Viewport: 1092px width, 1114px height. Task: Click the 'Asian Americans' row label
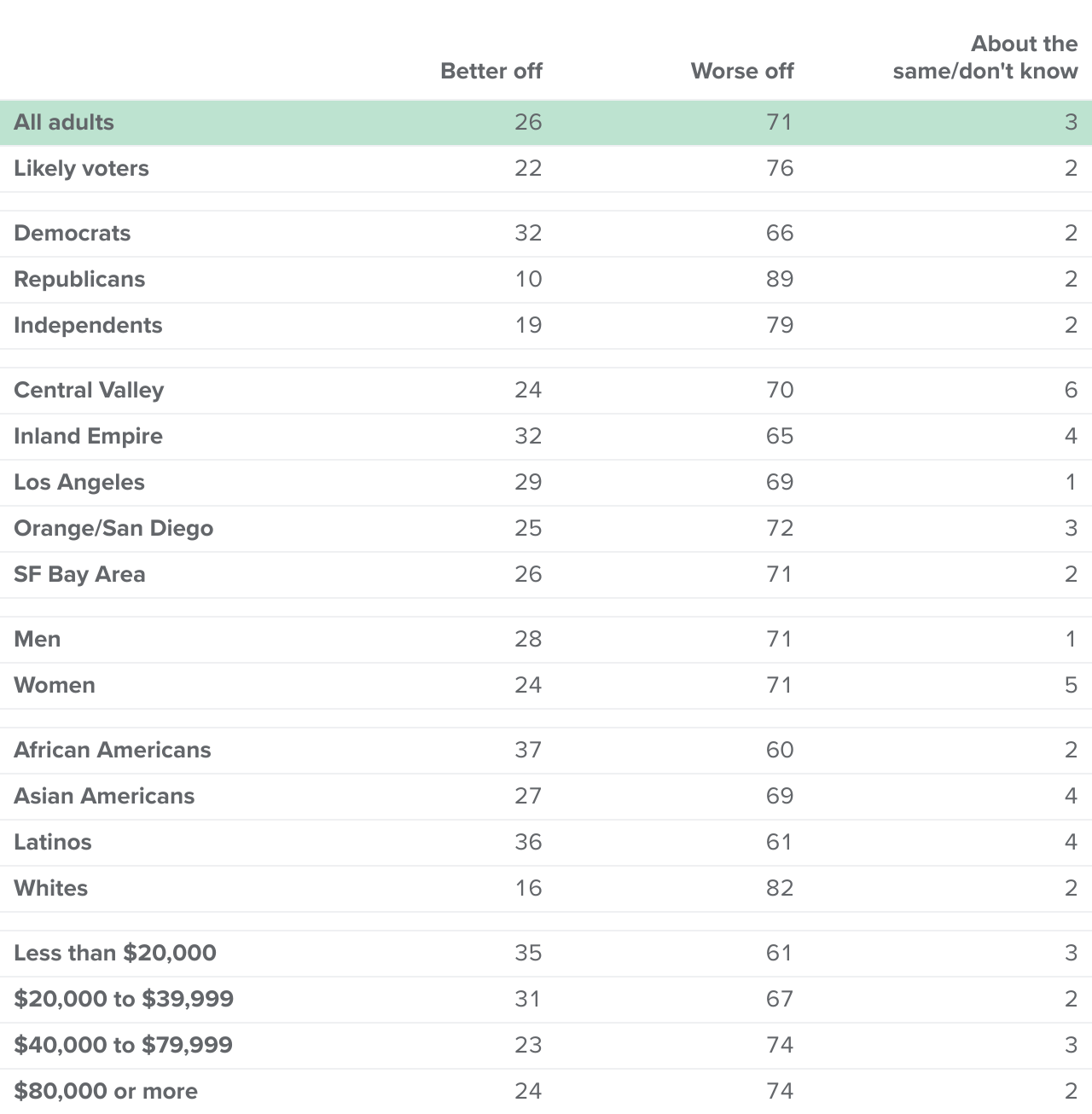click(x=104, y=796)
